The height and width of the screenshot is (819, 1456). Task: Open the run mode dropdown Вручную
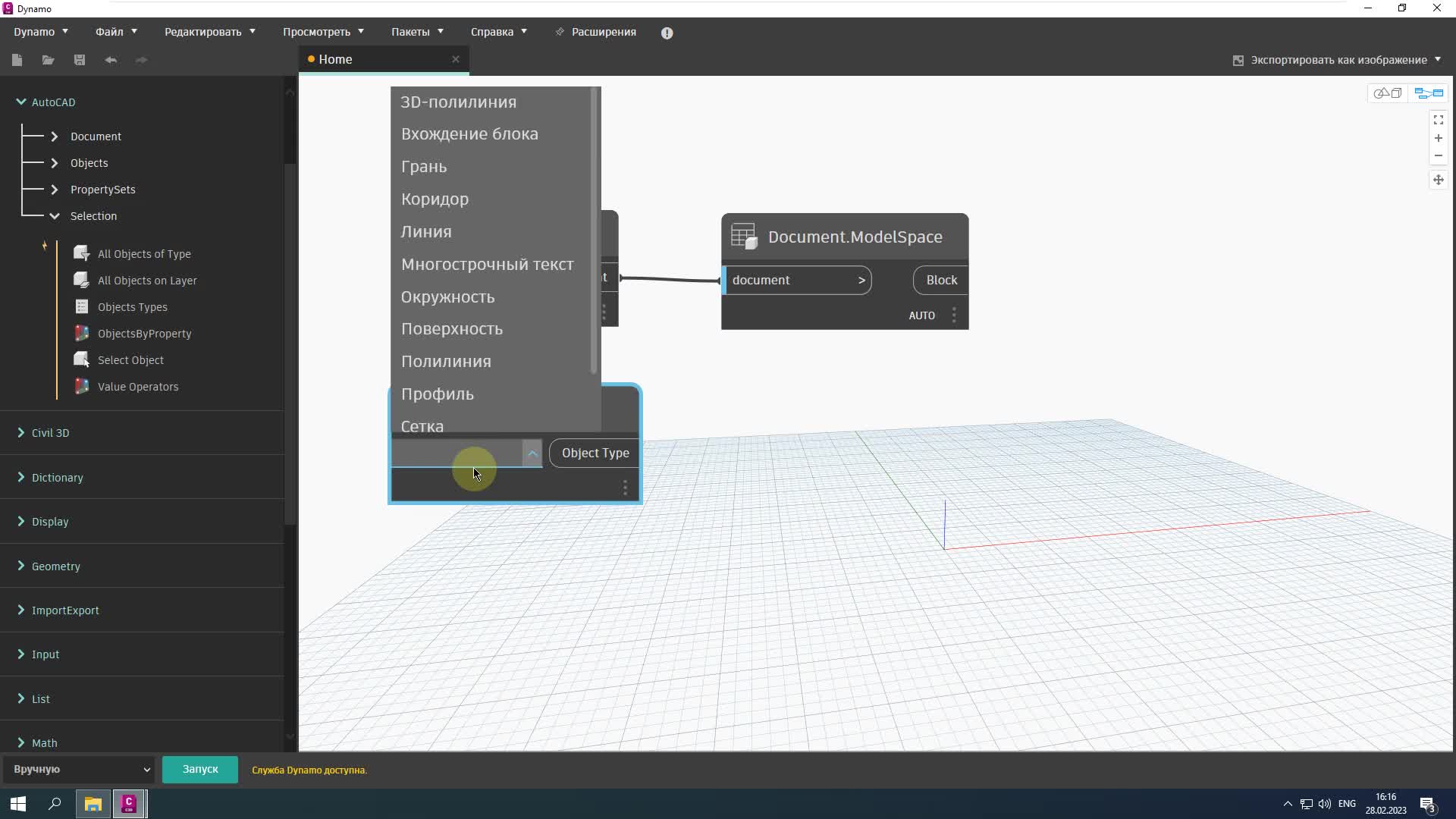tap(80, 769)
